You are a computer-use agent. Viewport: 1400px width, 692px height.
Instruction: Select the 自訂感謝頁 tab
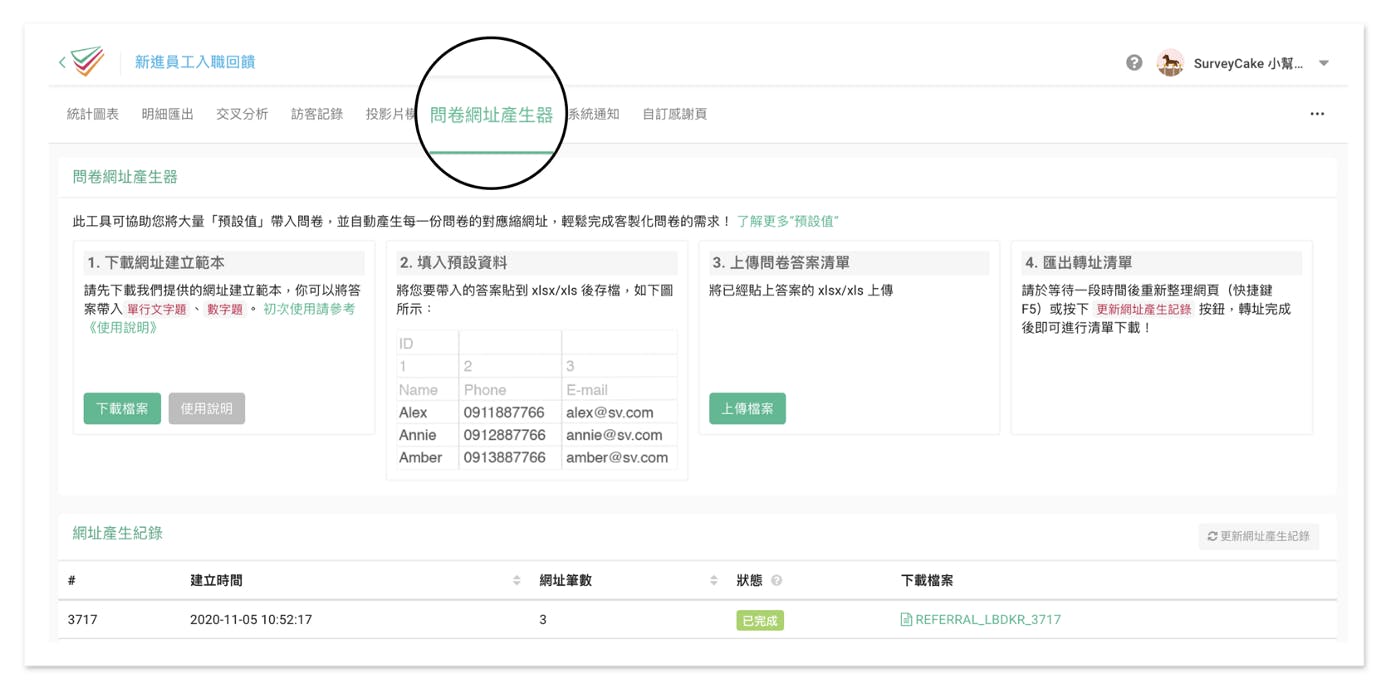(674, 114)
